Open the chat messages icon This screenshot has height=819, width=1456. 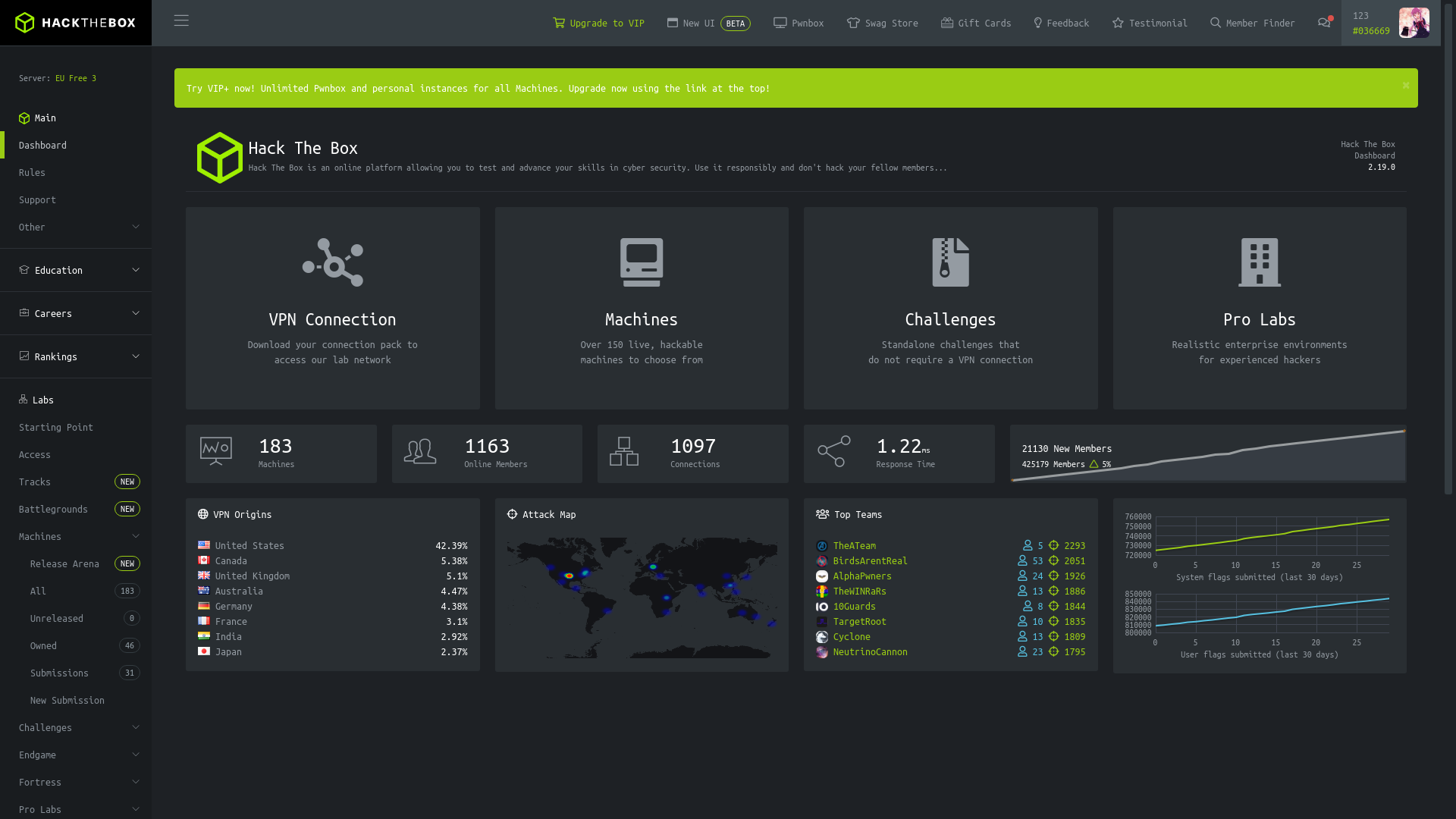pyautogui.click(x=1324, y=23)
